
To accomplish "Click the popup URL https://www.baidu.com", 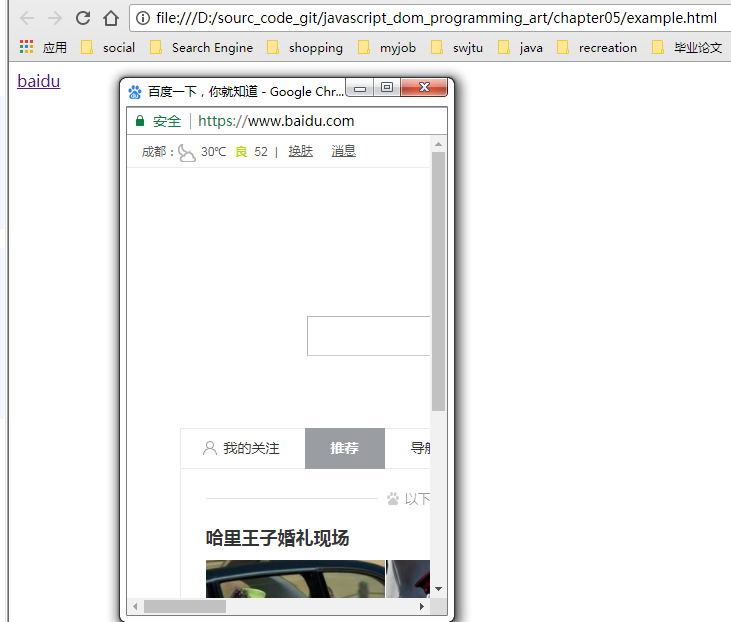I will click(x=276, y=121).
